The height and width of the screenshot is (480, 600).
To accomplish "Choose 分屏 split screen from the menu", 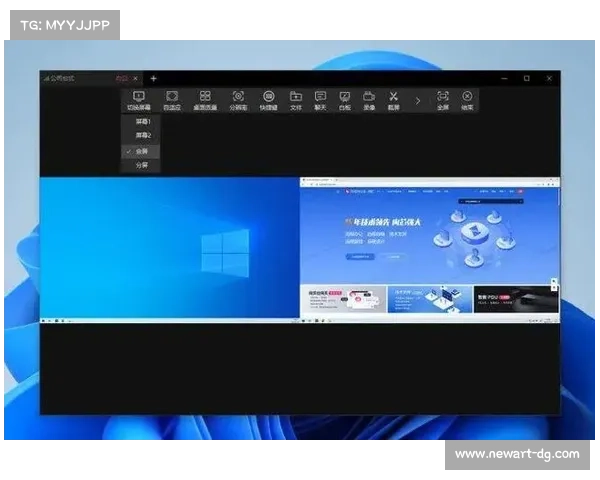I will click(140, 165).
